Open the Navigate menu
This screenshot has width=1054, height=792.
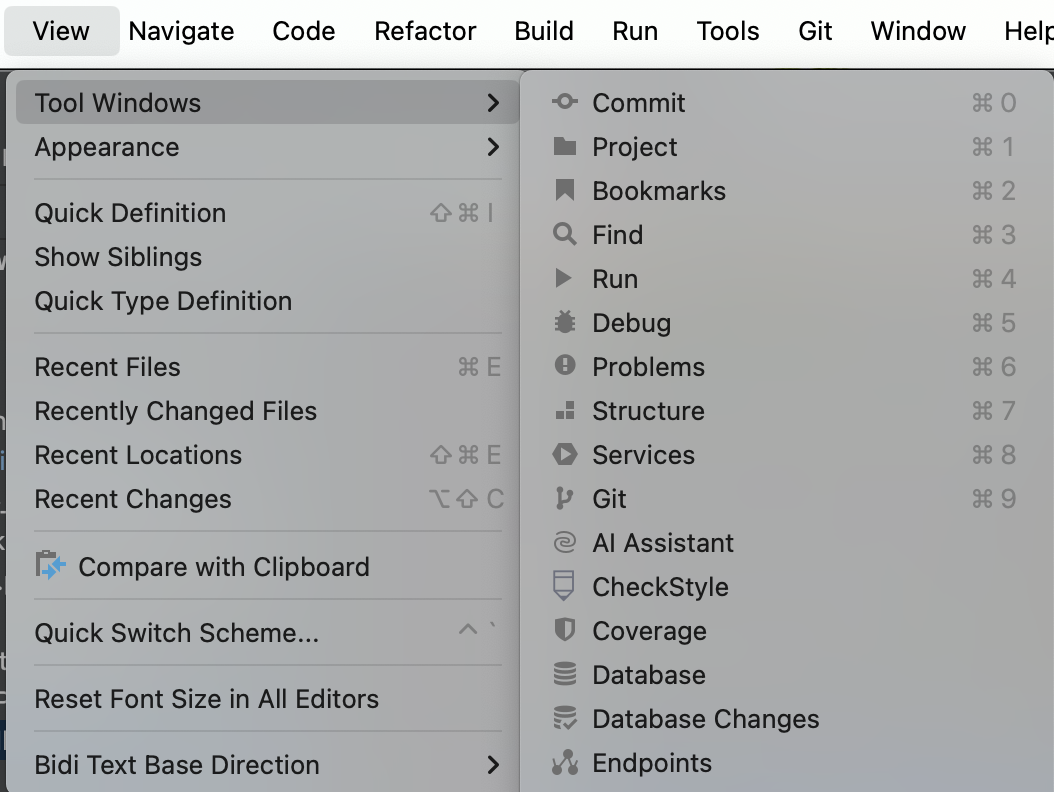pos(181,31)
